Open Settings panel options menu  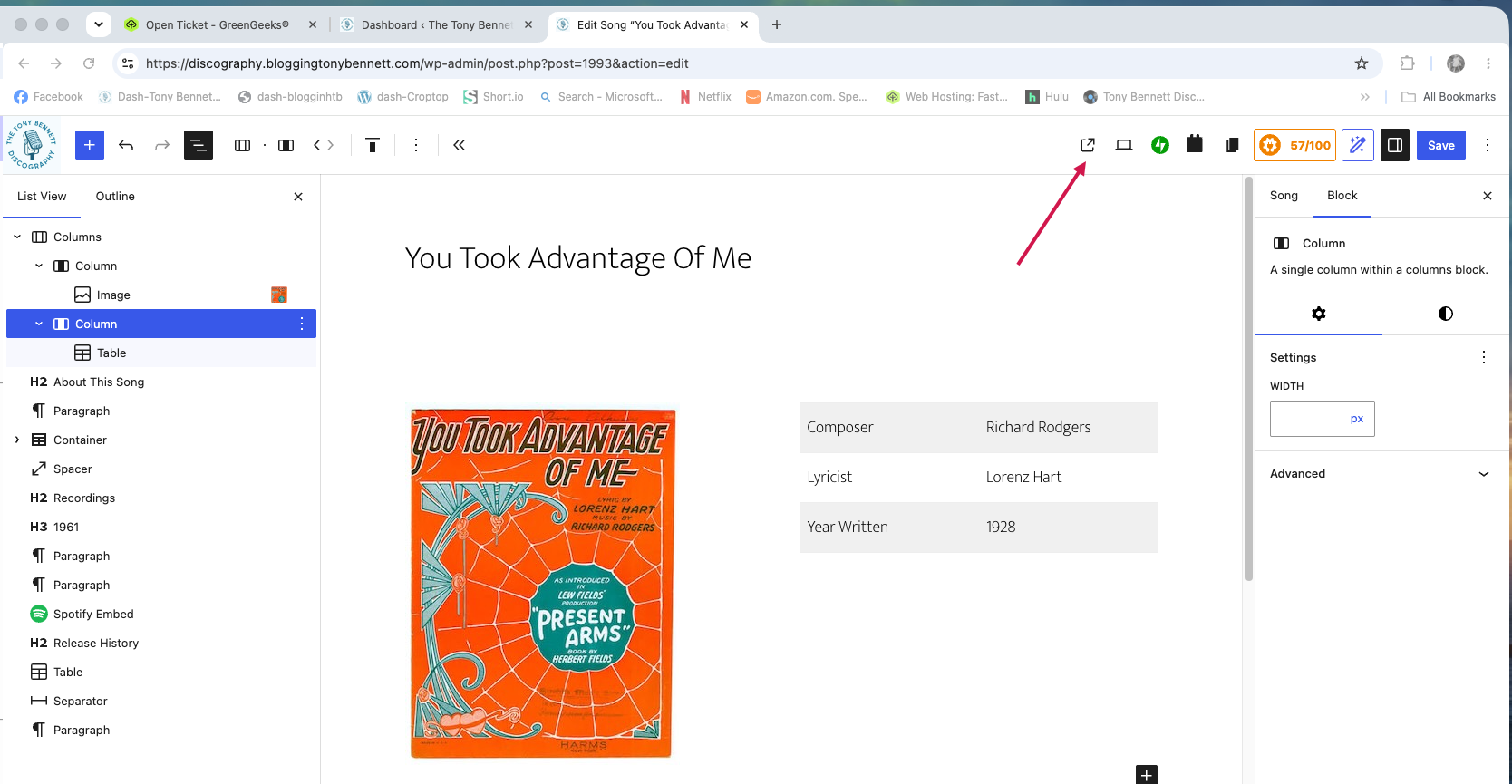coord(1484,357)
